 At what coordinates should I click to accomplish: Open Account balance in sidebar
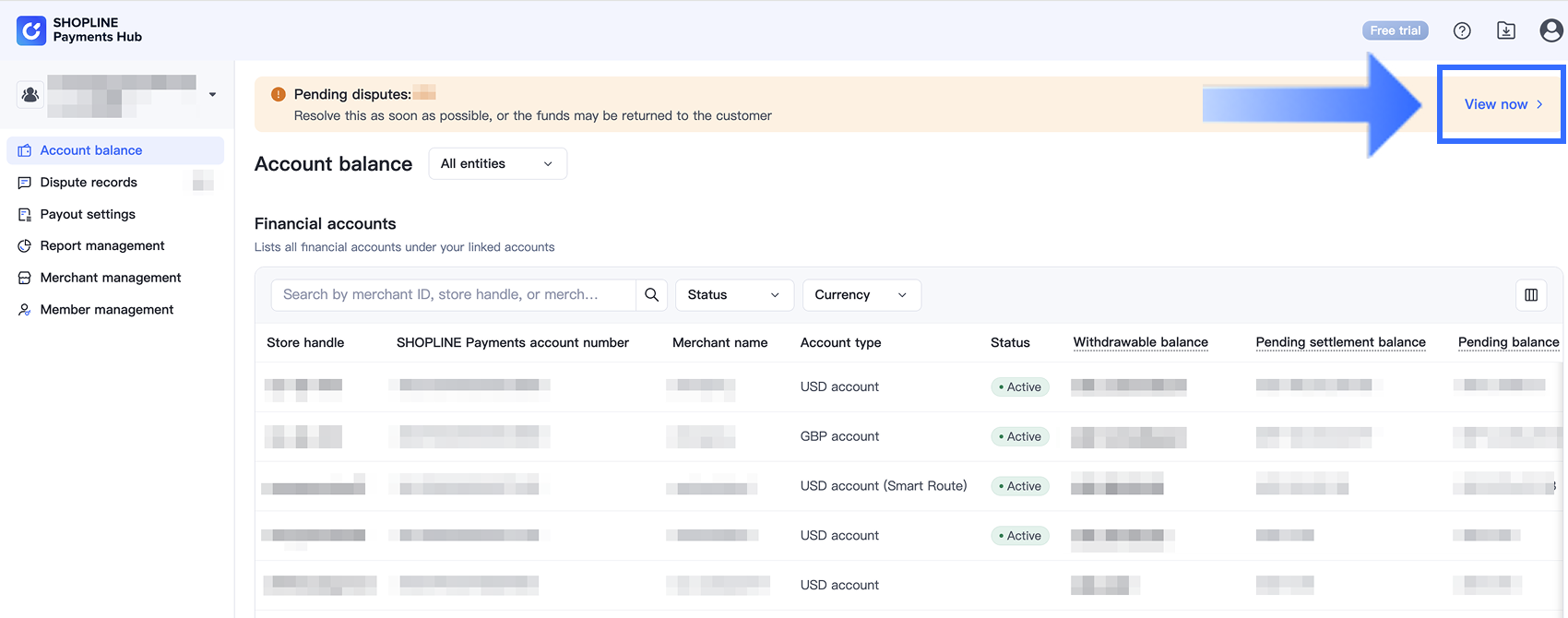pos(115,150)
